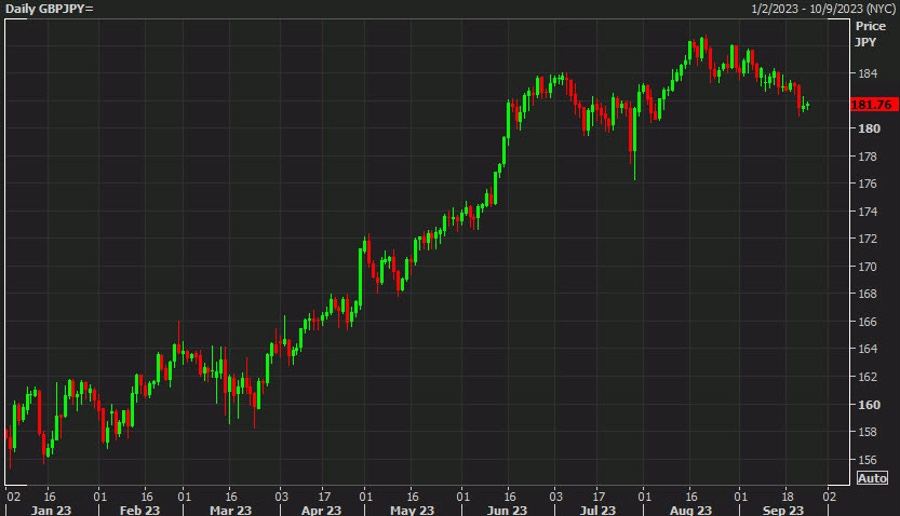Click the Jul 23 month label
900x516 pixels.
596,510
